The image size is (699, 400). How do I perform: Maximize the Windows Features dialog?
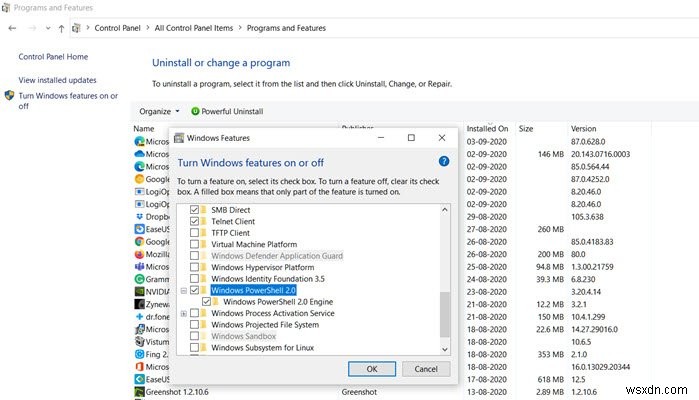coord(411,138)
